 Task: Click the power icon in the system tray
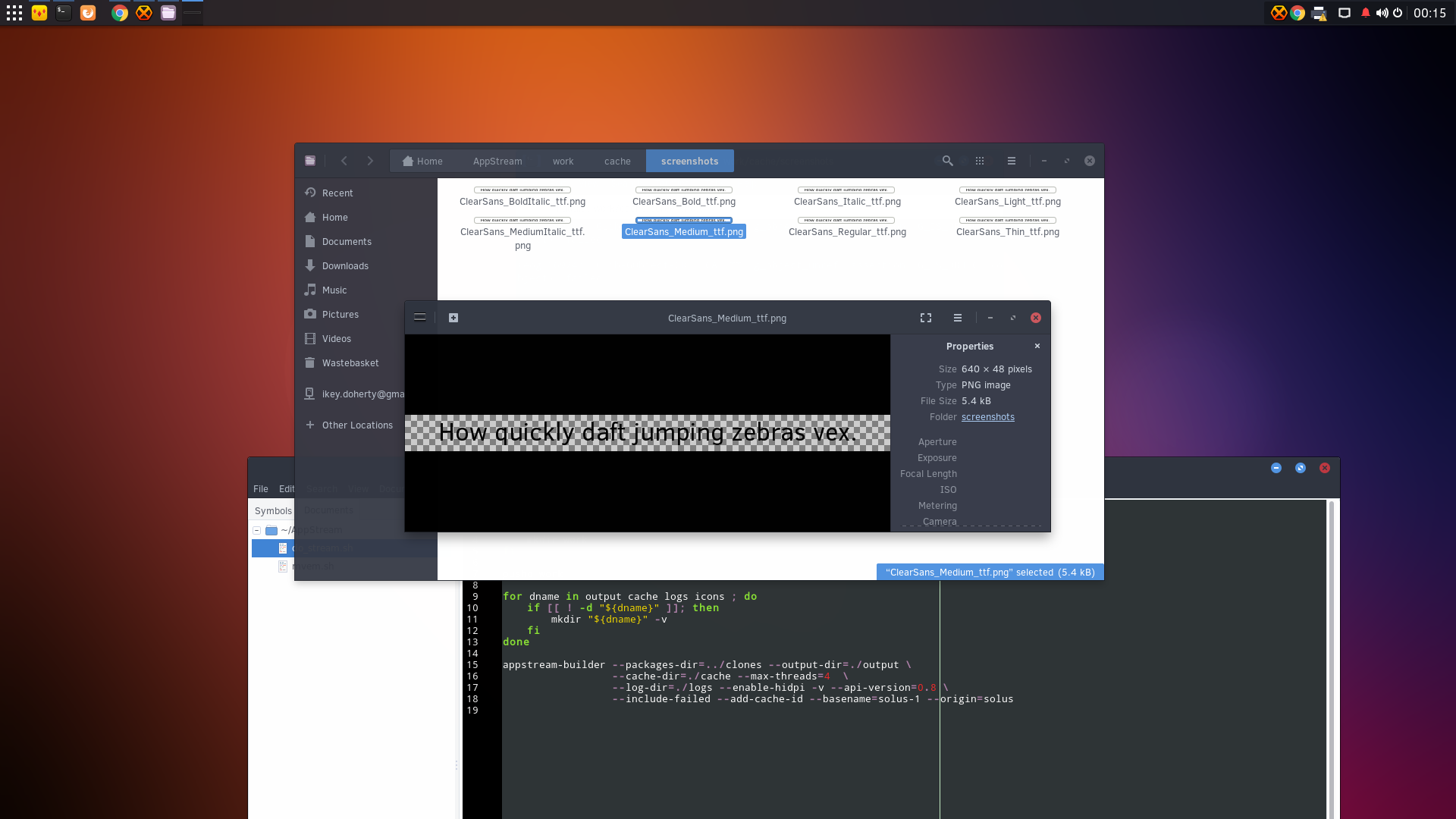pos(1398,13)
